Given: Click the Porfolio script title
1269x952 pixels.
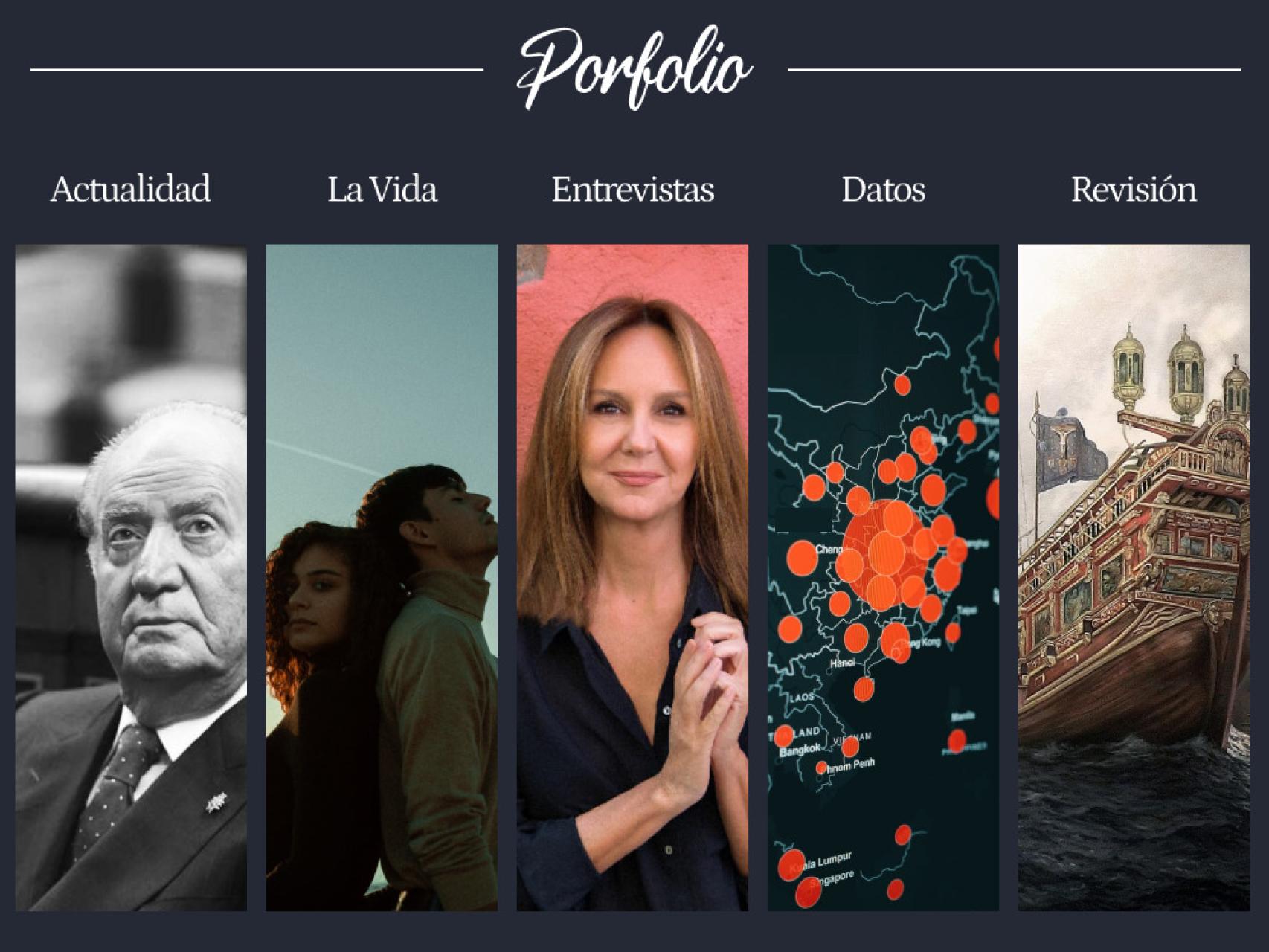Looking at the screenshot, I should coord(634,69).
